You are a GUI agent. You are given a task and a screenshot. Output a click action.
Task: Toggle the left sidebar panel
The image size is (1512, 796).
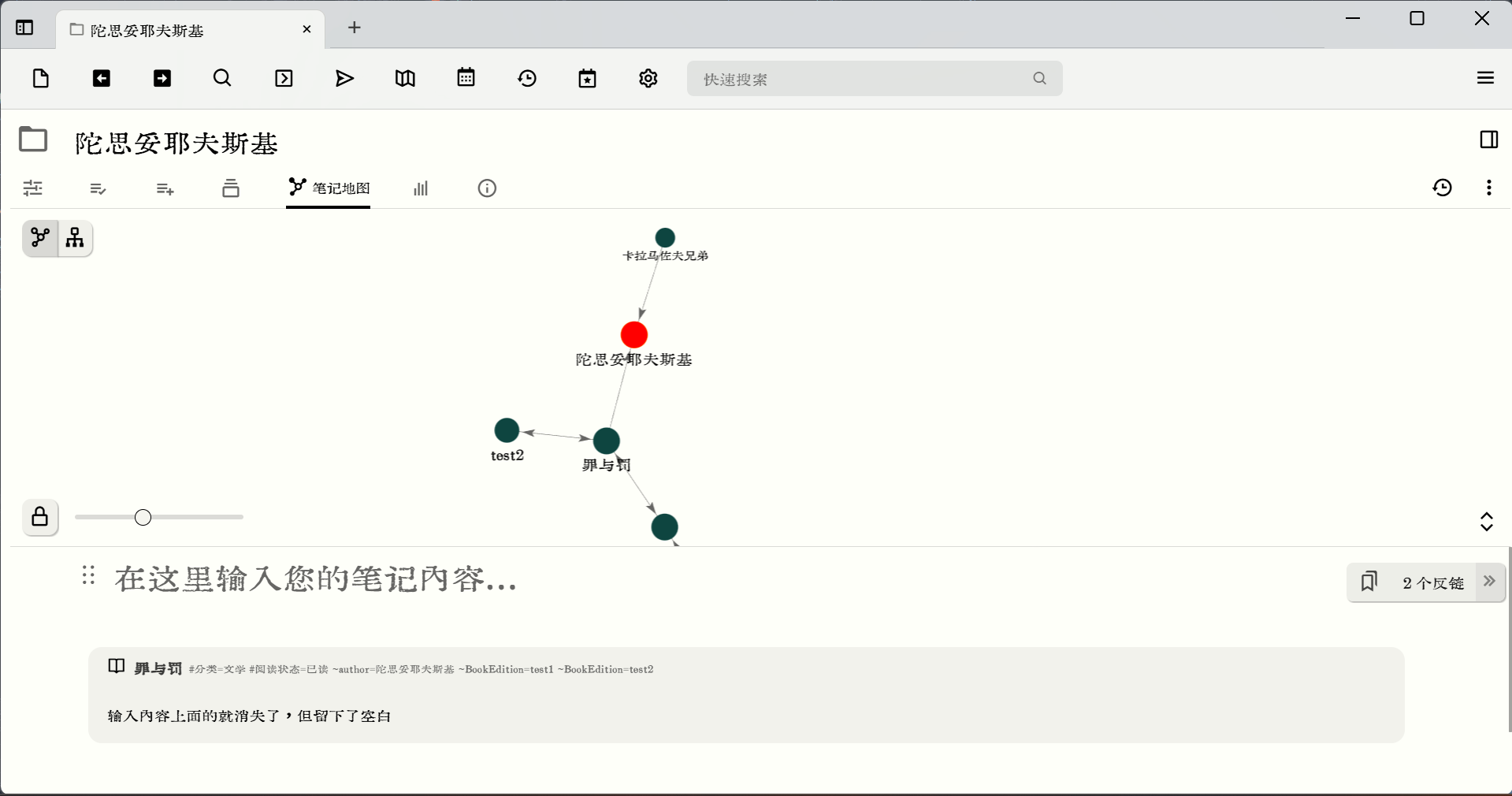[24, 28]
